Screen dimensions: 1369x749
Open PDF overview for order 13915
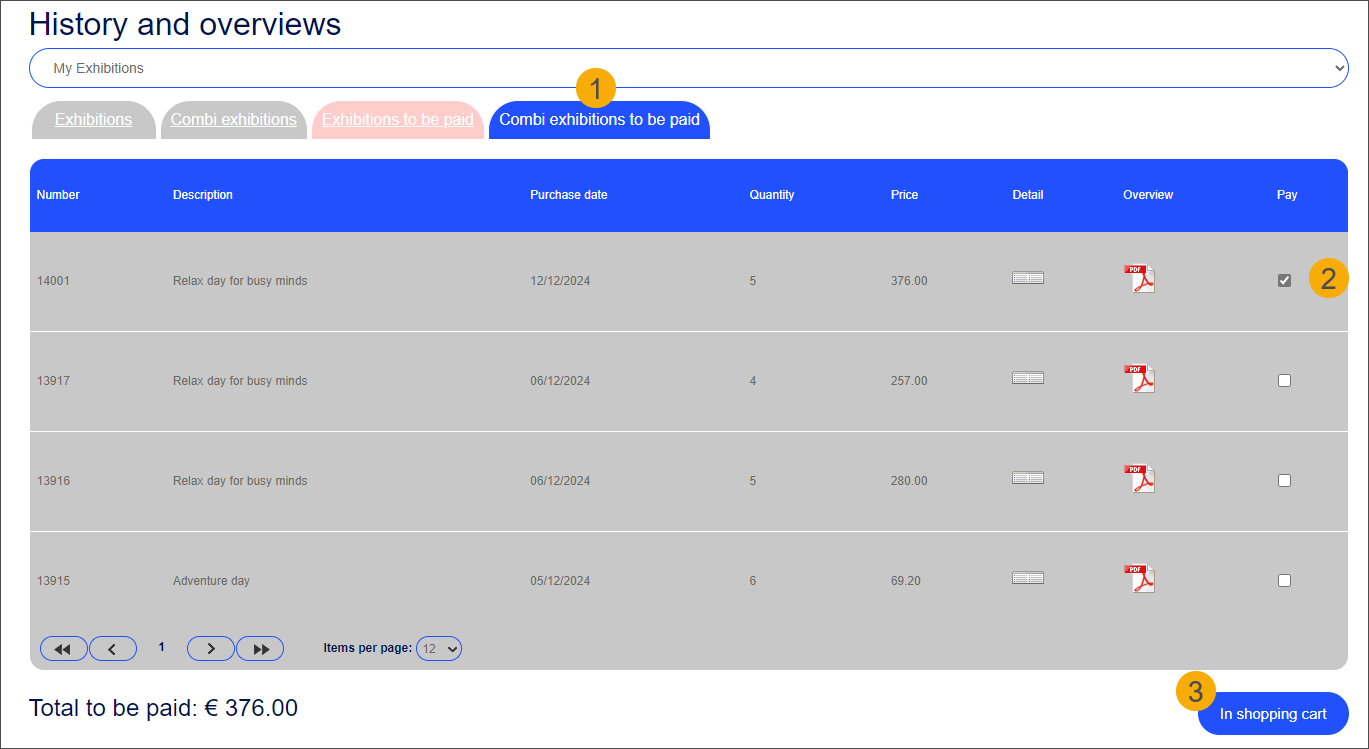tap(1139, 579)
